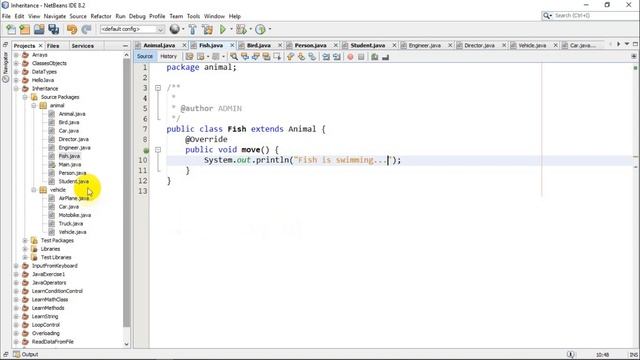Open the Tools menu
Screen dimensions: 640x360
coord(193,16)
